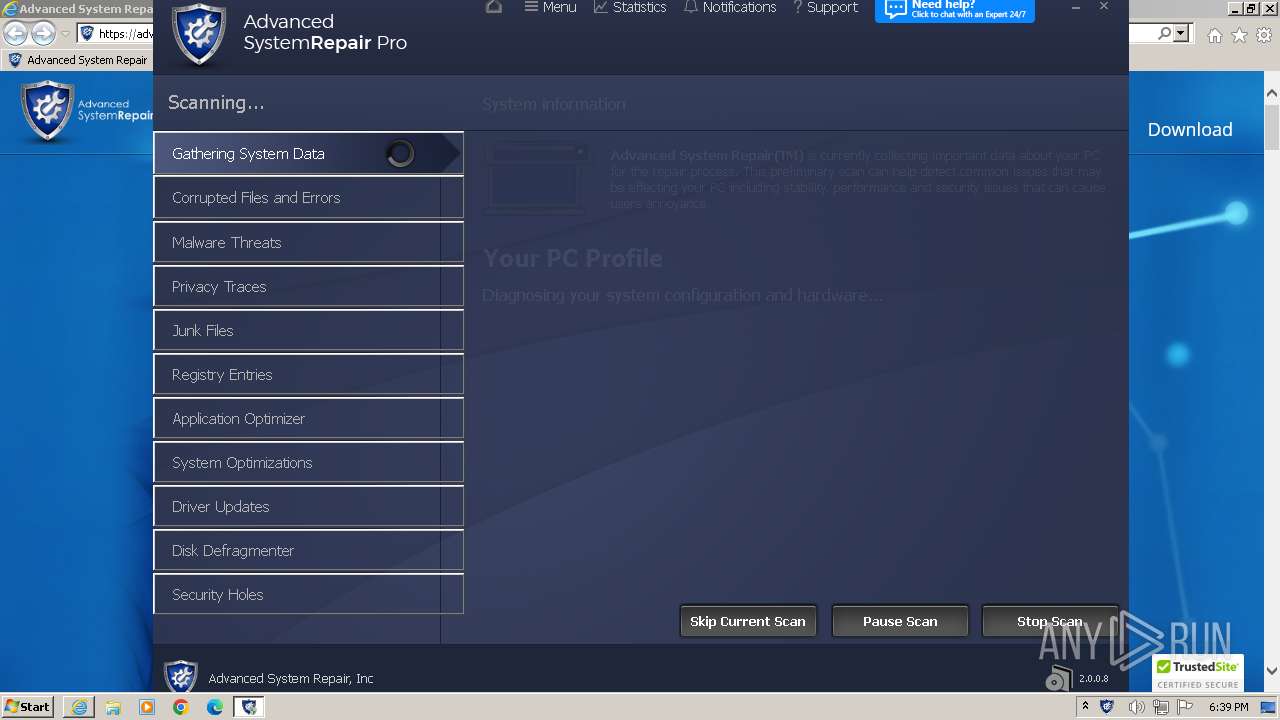Click the browser Forward button
Screen dimensions: 1280x720
click(43, 33)
